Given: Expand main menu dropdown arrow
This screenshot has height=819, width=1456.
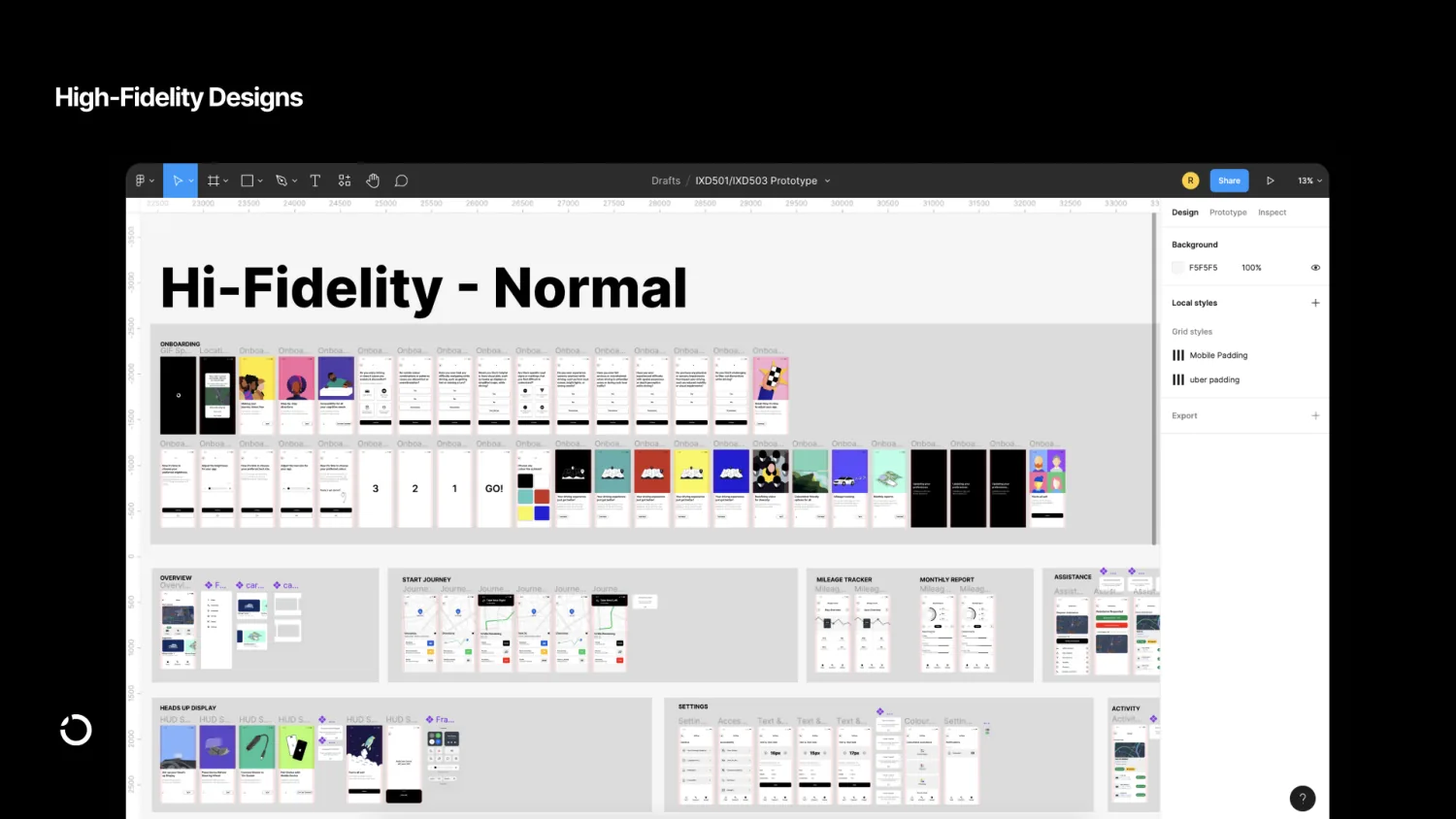Looking at the screenshot, I should (x=151, y=181).
